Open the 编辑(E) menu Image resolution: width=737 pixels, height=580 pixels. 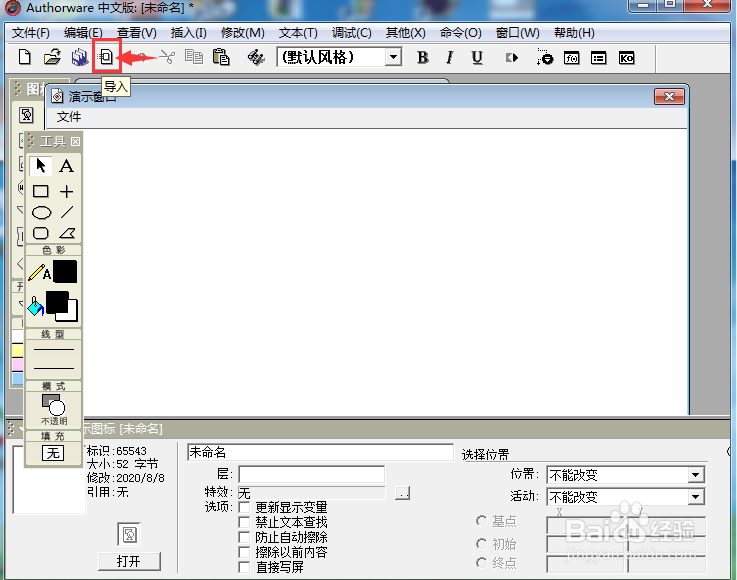tap(83, 33)
